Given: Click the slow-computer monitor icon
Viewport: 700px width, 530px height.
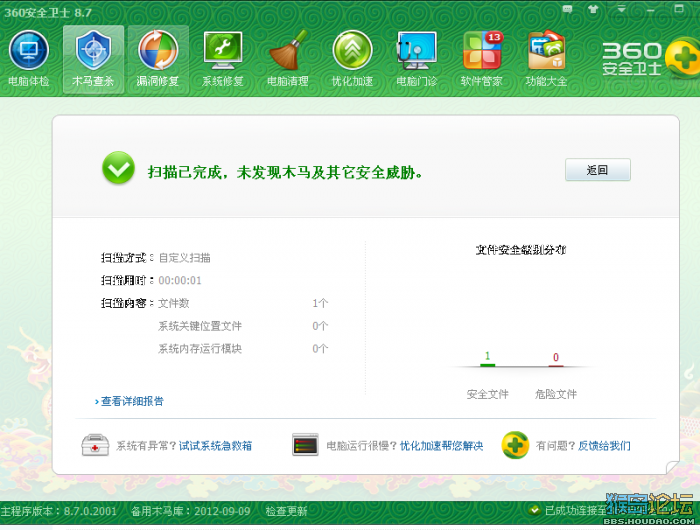Looking at the screenshot, I should [x=305, y=445].
